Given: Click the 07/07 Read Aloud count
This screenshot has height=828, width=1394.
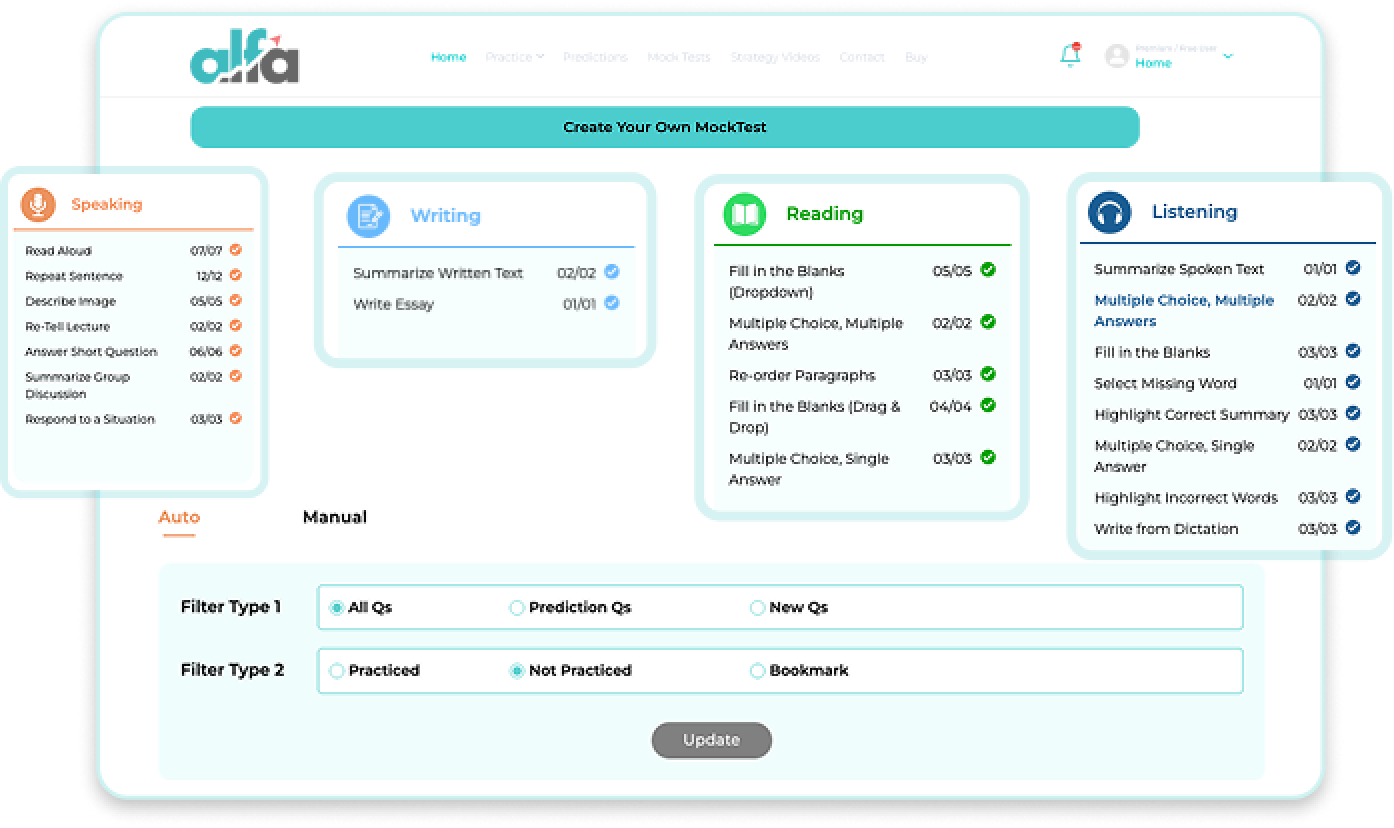Looking at the screenshot, I should point(206,251).
